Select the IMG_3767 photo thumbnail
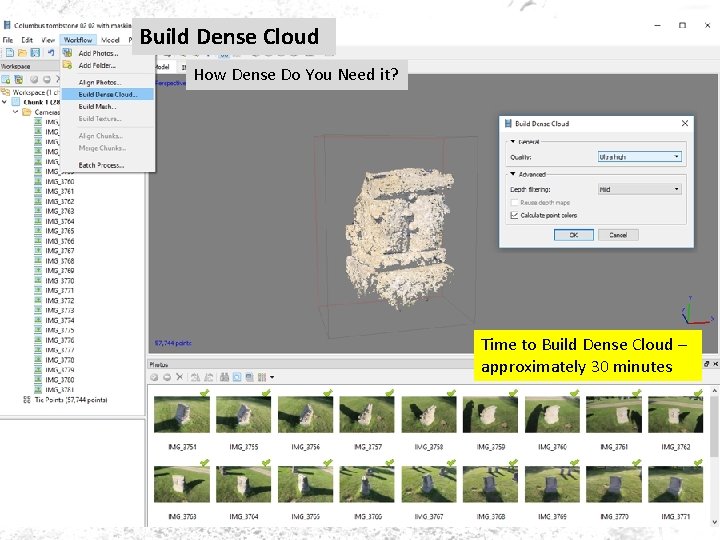 click(429, 484)
